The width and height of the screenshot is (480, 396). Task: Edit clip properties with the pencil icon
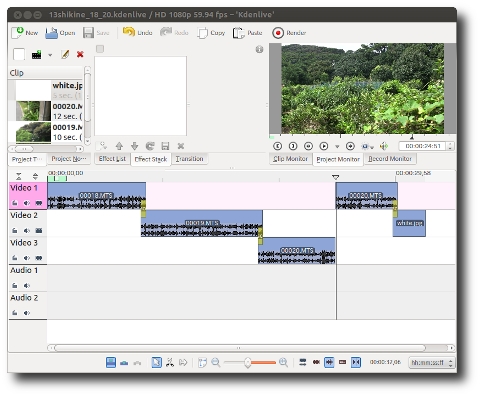click(x=65, y=54)
